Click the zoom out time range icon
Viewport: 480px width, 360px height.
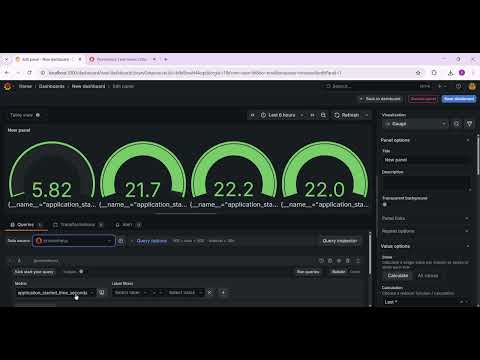tap(323, 115)
